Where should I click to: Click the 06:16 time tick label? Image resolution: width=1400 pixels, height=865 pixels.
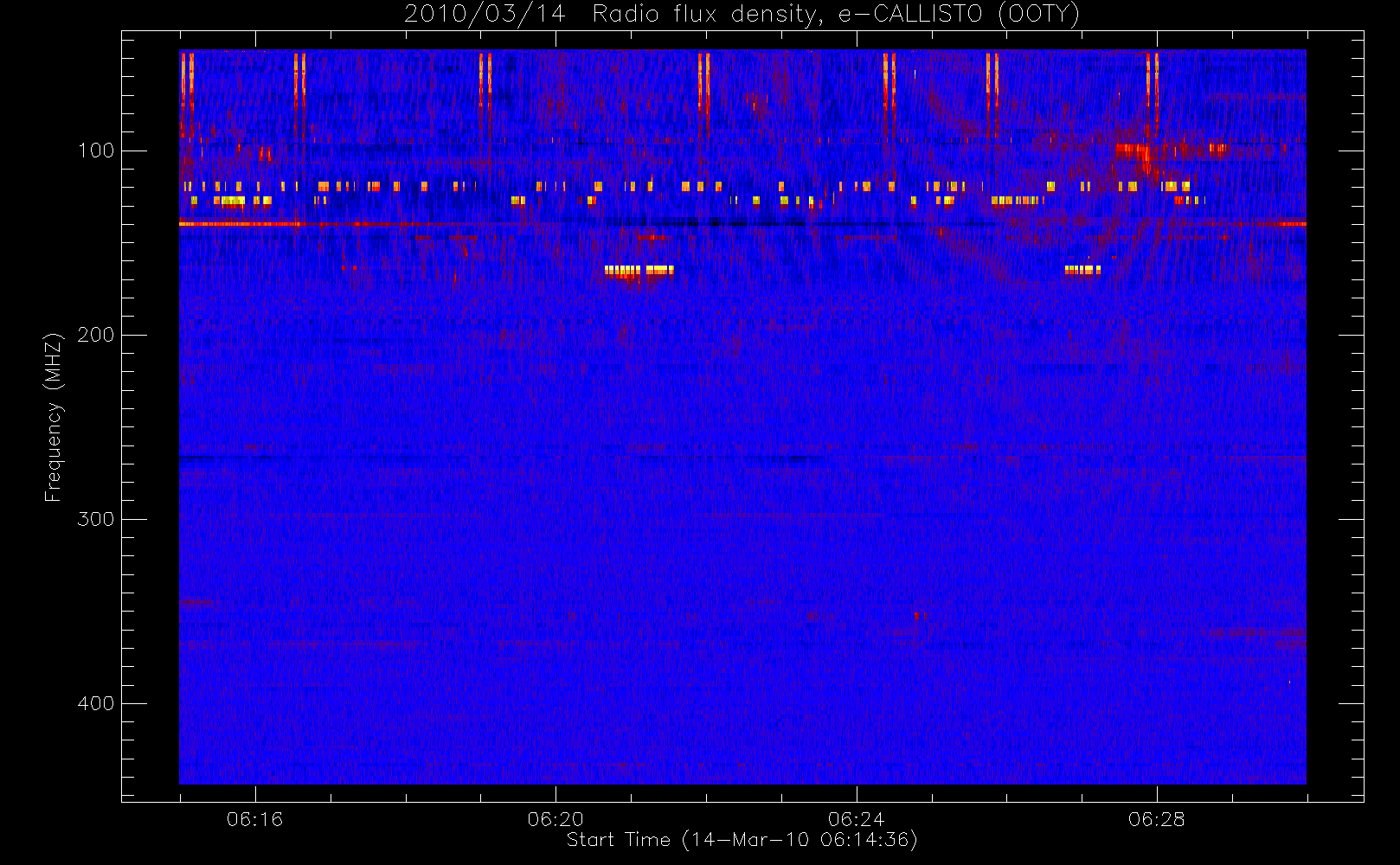[x=255, y=819]
